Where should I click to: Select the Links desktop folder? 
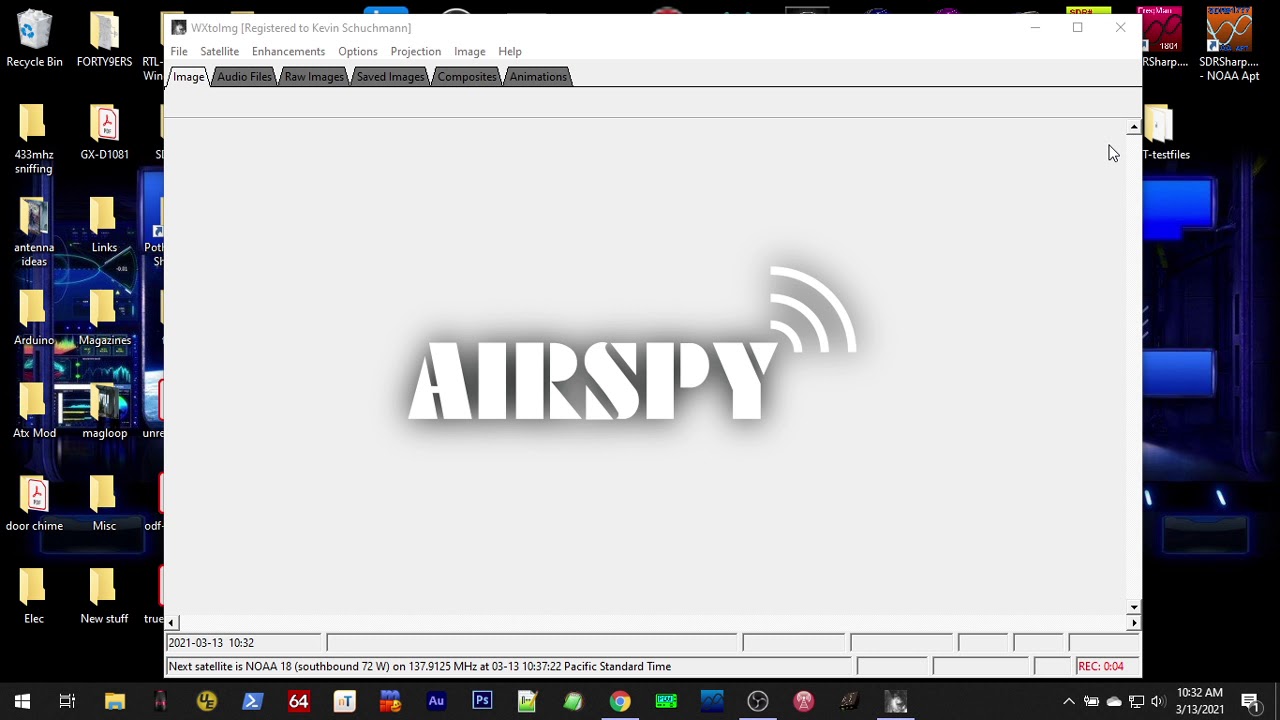104,225
